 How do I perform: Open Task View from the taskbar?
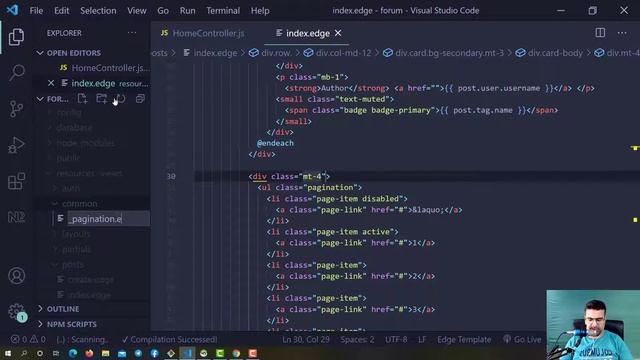coord(56,353)
